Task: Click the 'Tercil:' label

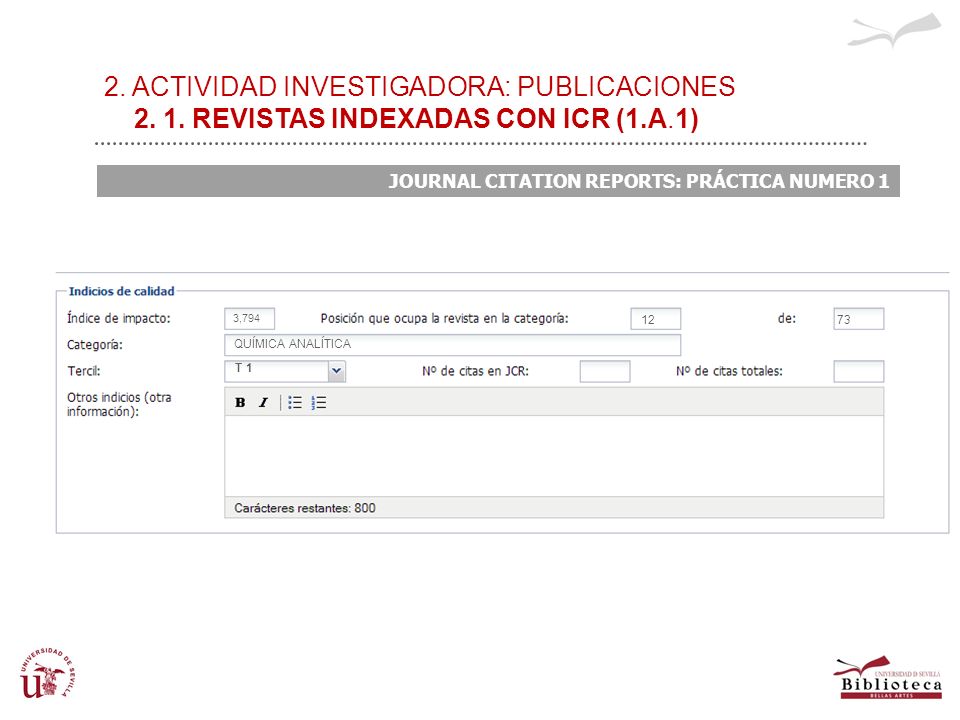Action: click(x=84, y=371)
